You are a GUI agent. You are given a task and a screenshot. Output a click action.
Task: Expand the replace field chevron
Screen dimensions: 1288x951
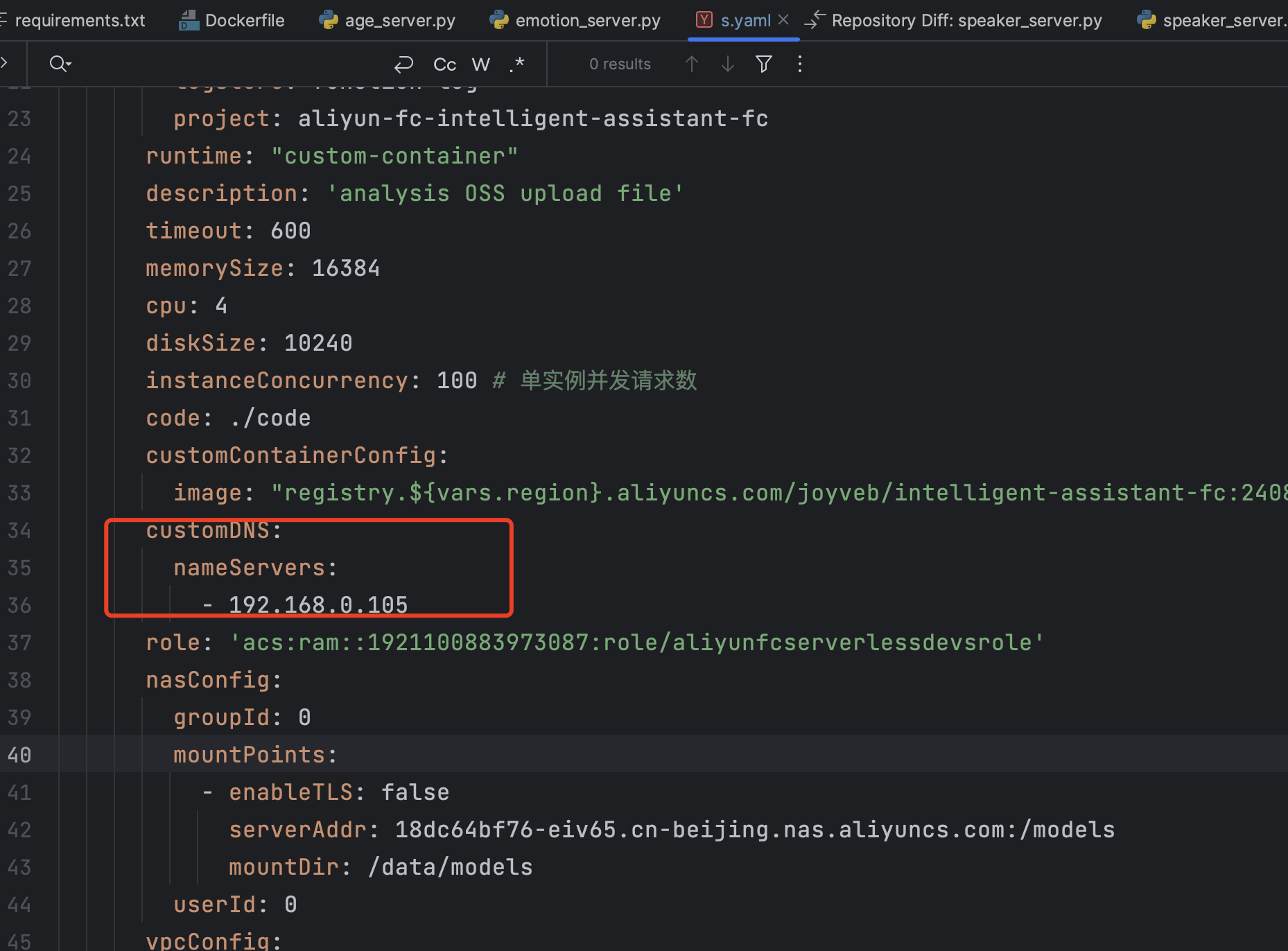[x=4, y=64]
